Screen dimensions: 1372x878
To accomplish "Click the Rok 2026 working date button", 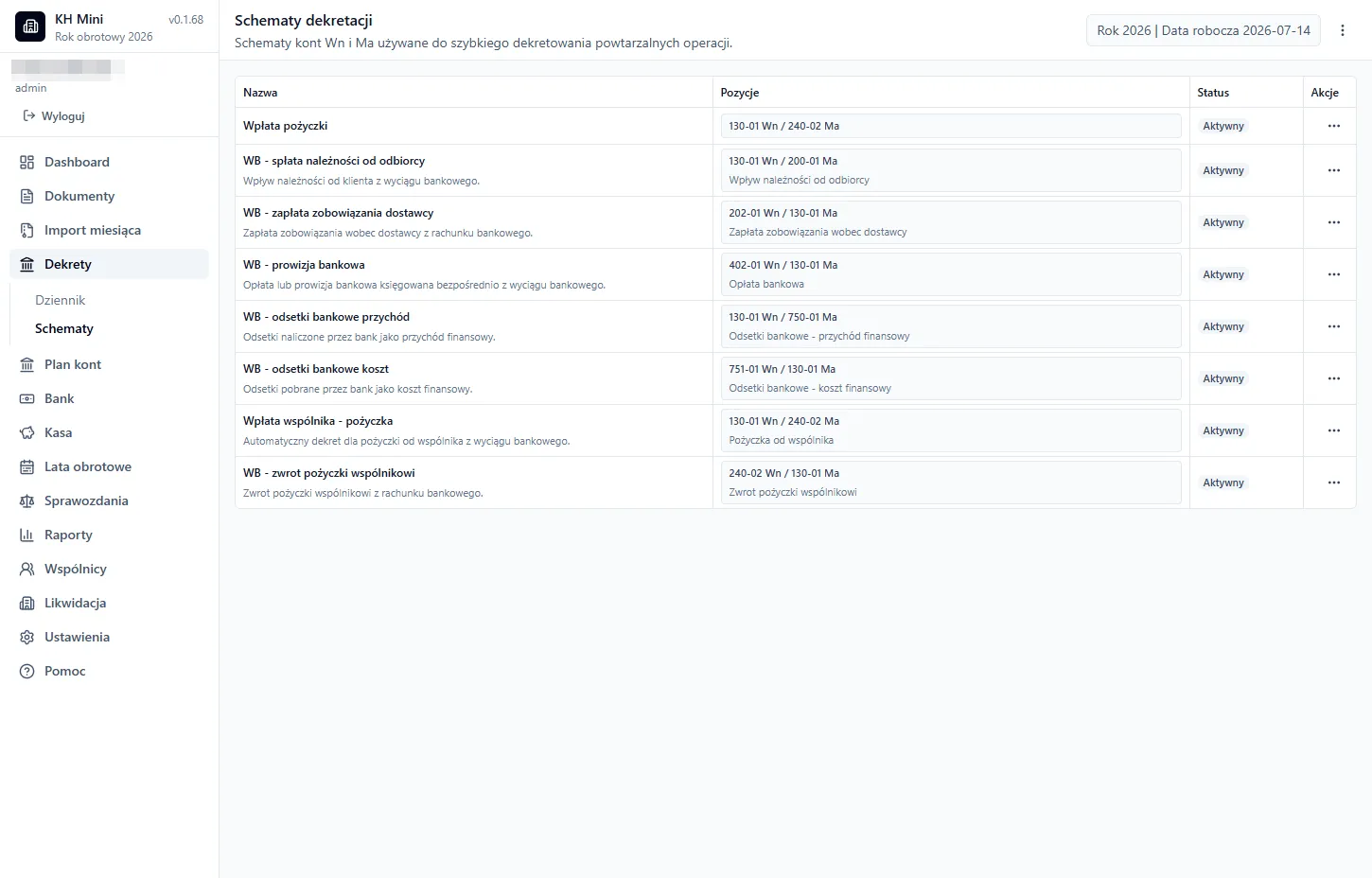I will [1204, 30].
